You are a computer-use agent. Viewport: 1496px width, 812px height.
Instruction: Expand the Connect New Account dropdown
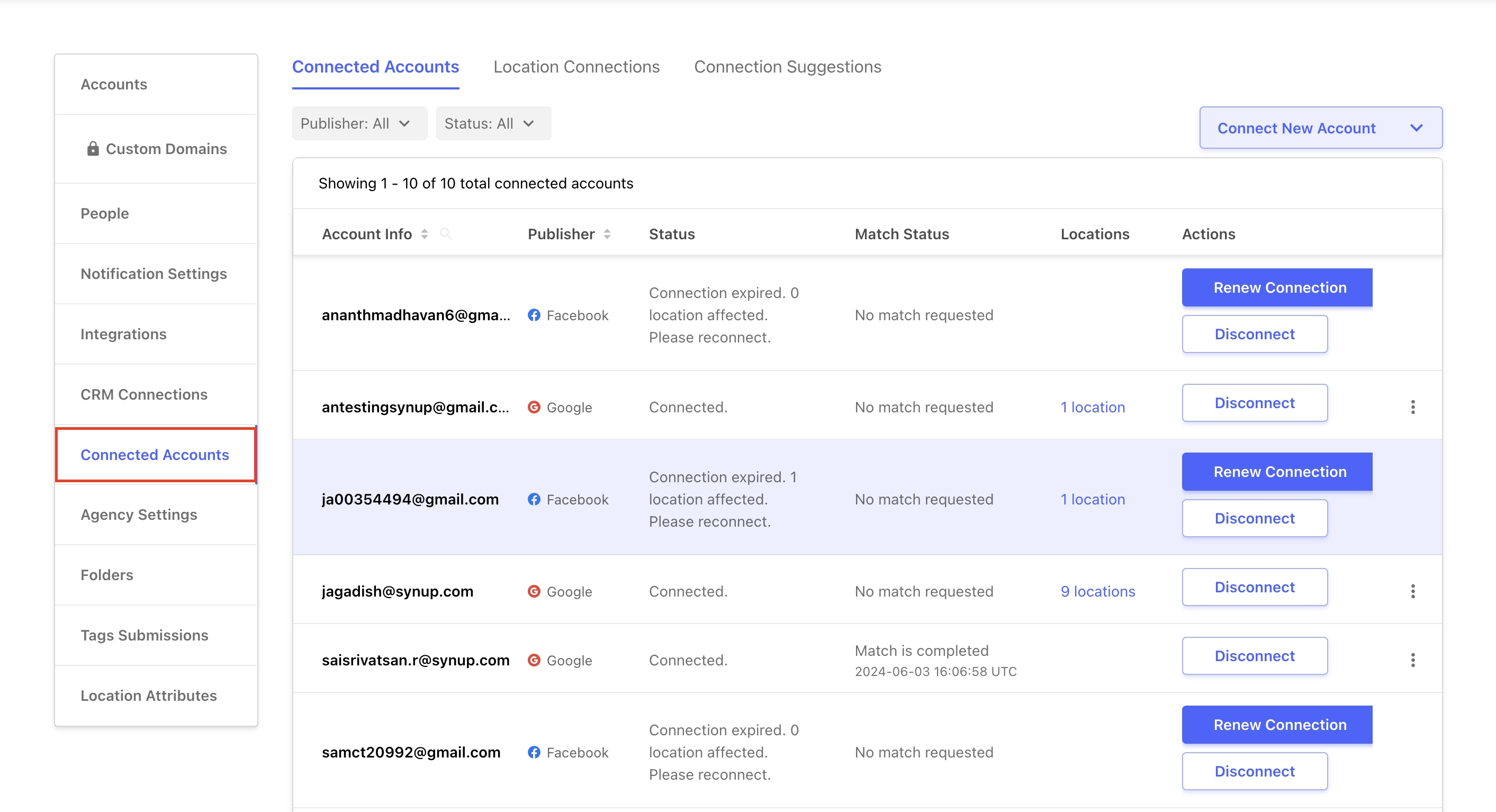(x=1321, y=128)
